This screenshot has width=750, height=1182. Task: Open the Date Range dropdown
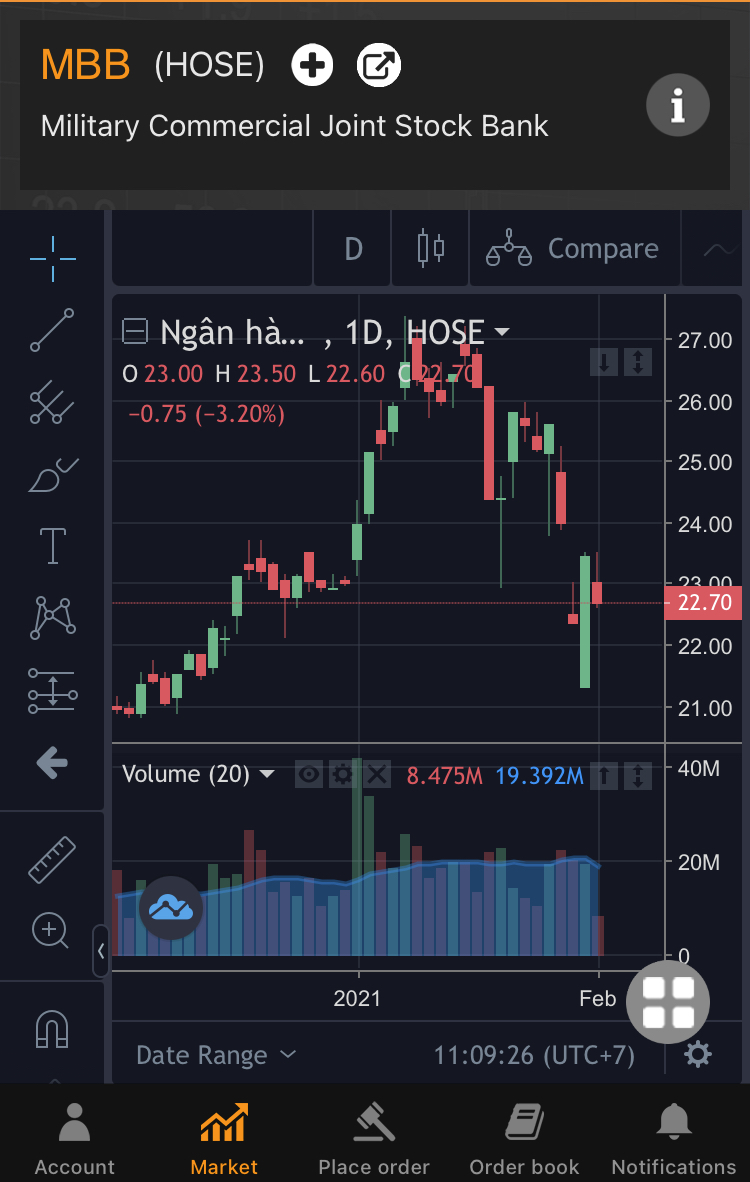pos(216,1055)
